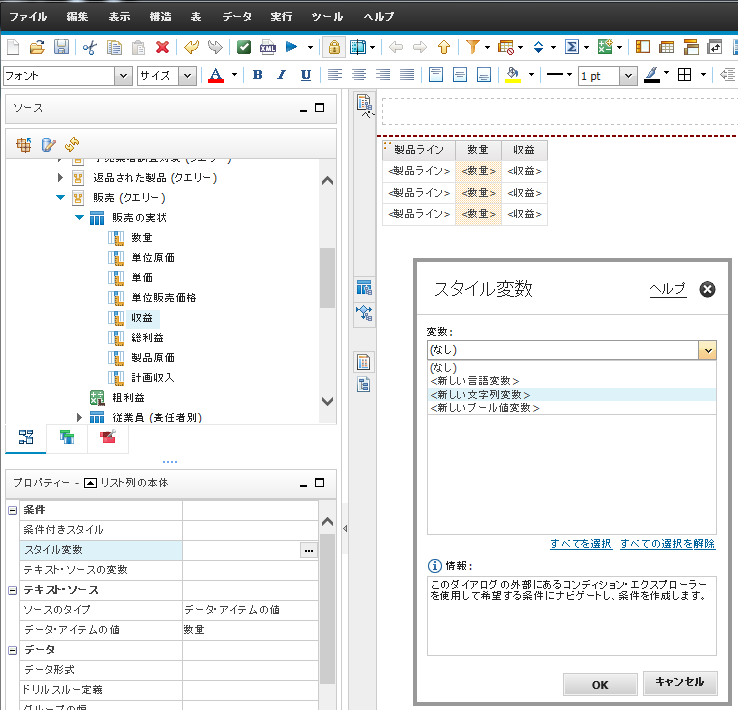Collapse the 販売の実状 node

click(79, 217)
